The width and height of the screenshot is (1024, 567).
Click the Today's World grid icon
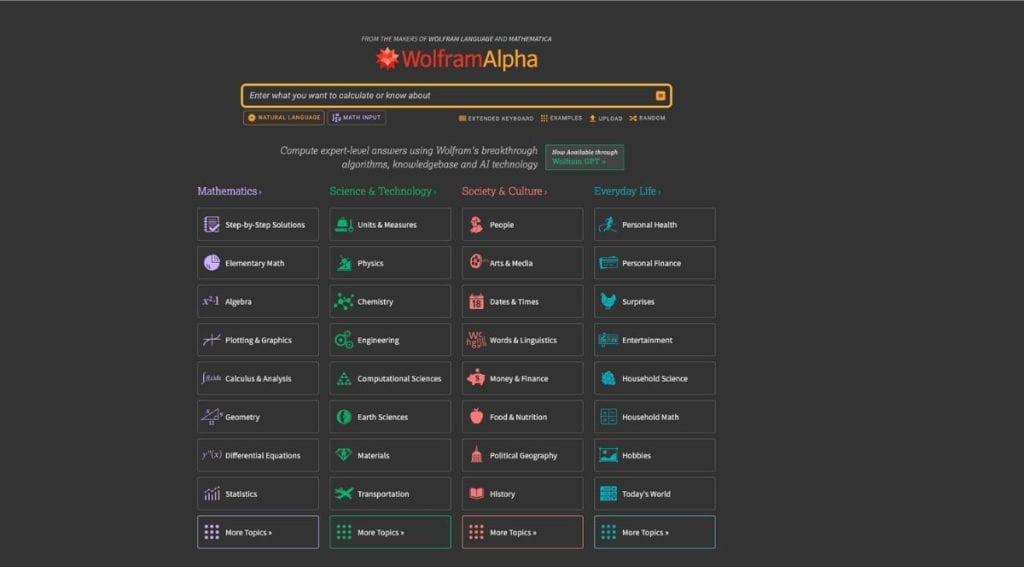coord(608,493)
